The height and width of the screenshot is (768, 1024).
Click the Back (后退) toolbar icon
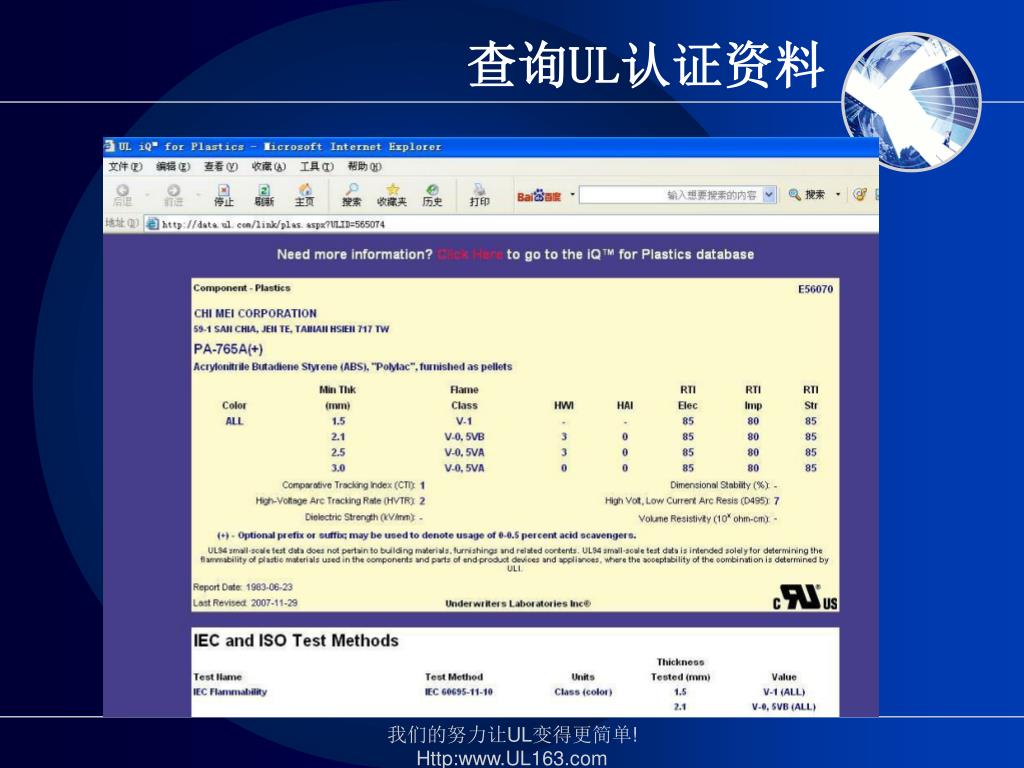click(122, 195)
